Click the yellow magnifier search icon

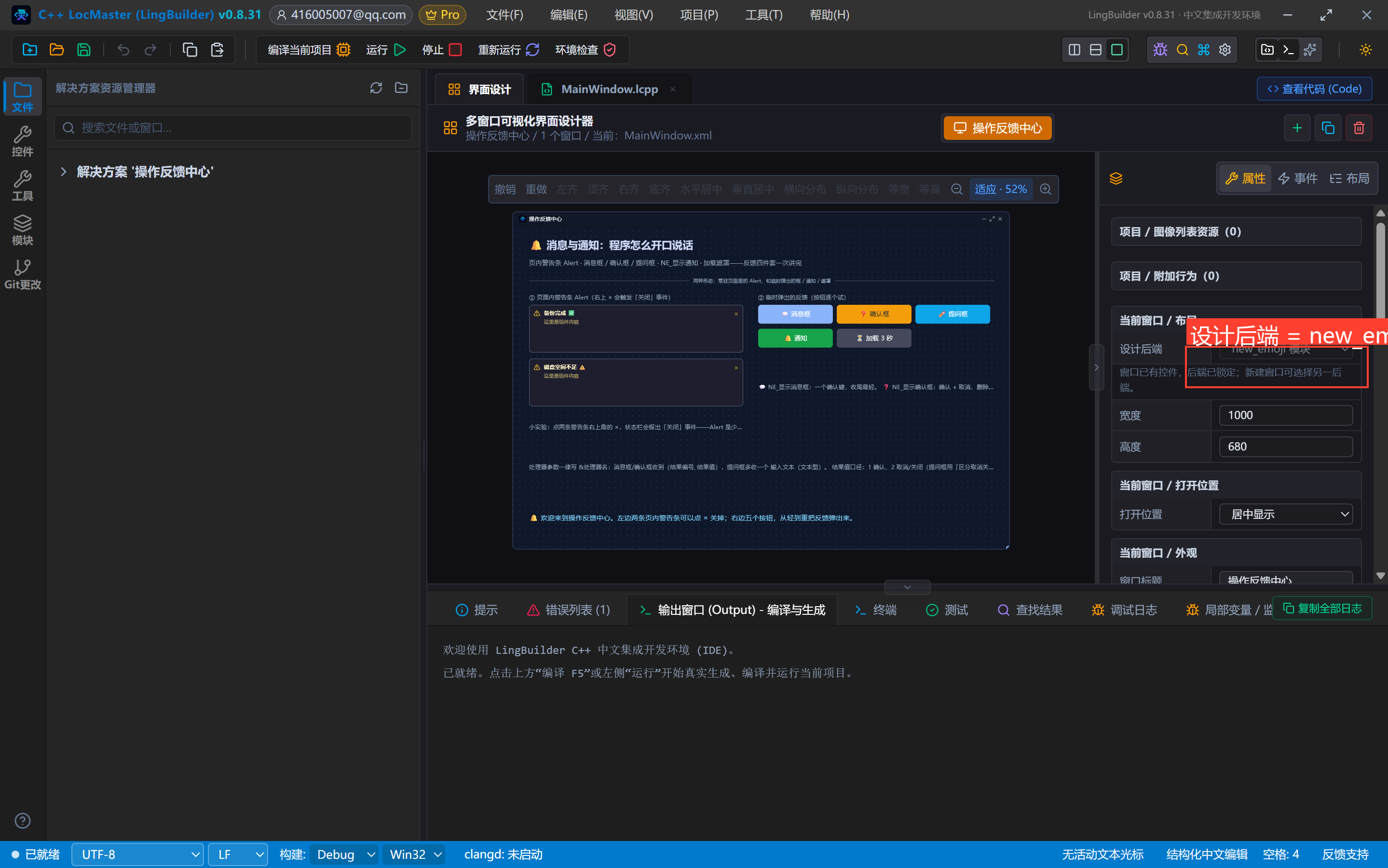(1182, 50)
